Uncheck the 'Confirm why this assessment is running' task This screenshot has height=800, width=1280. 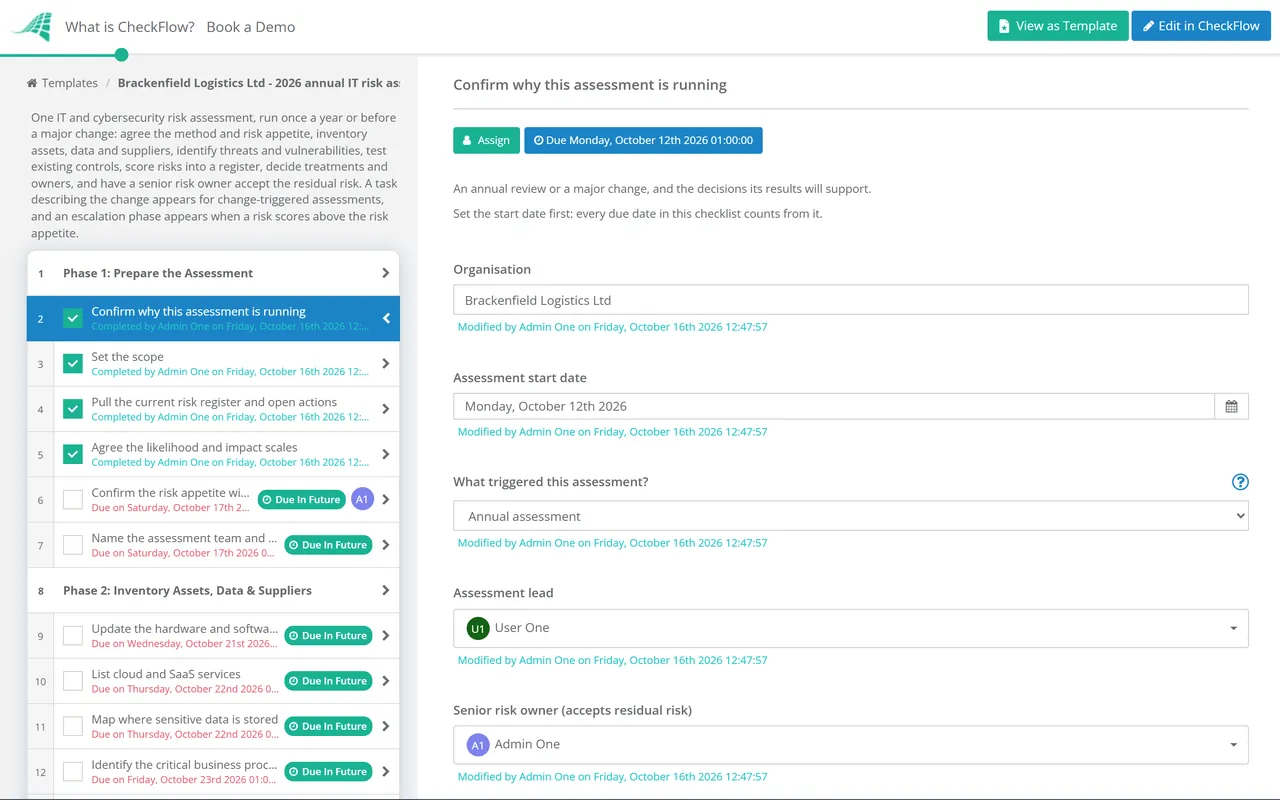point(73,318)
